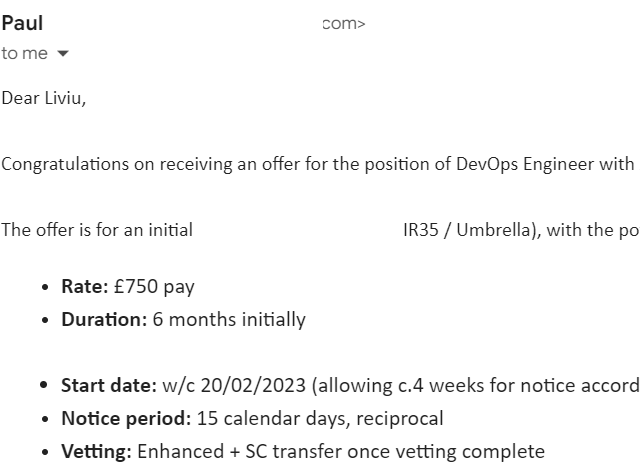Click the "to me" recipient text
640x471 pixels.
(24, 53)
